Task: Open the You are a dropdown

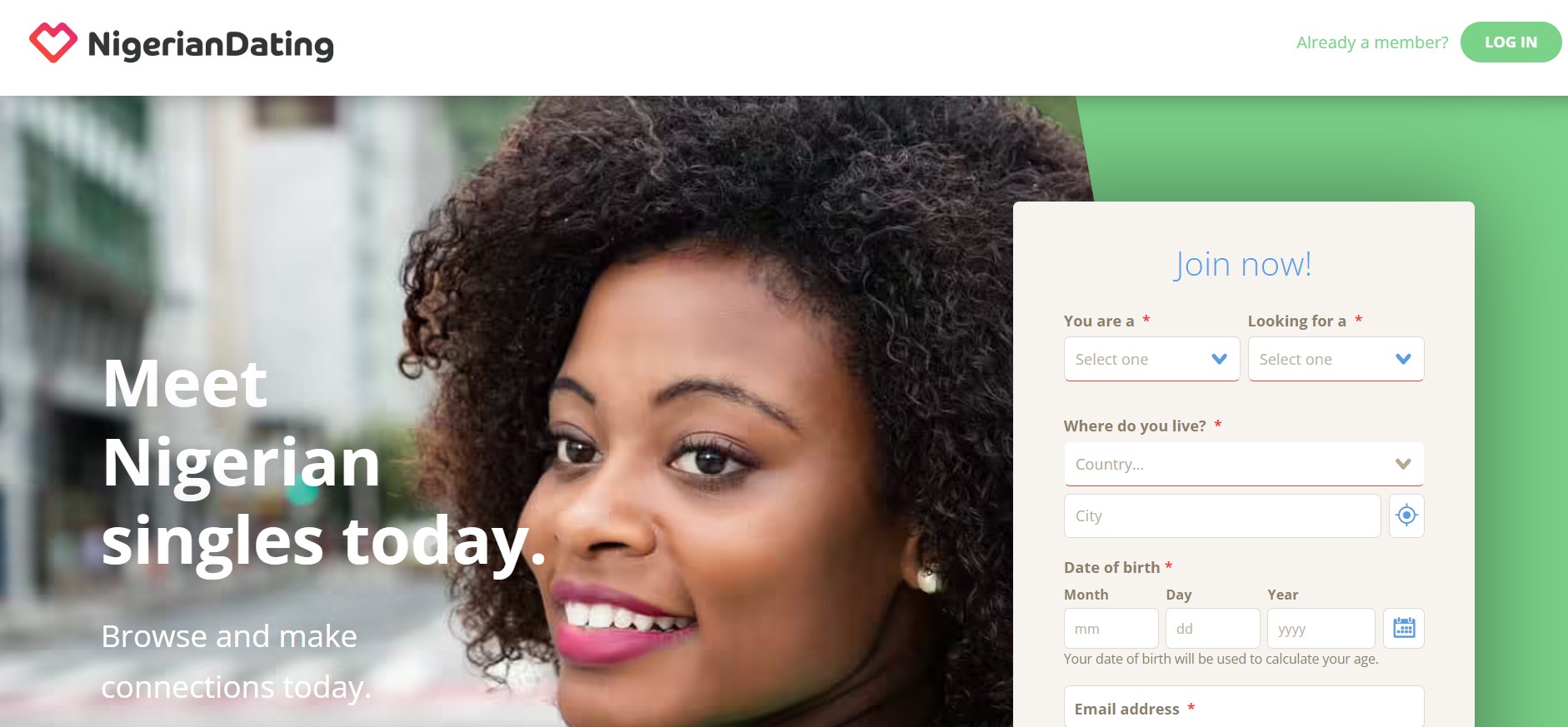Action: pyautogui.click(x=1151, y=359)
